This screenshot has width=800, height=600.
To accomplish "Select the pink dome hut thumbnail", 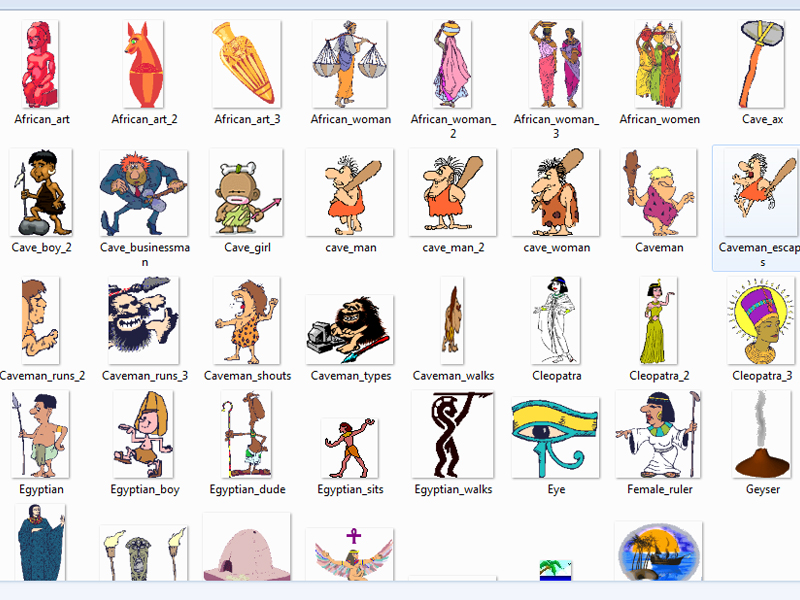I will point(246,547).
